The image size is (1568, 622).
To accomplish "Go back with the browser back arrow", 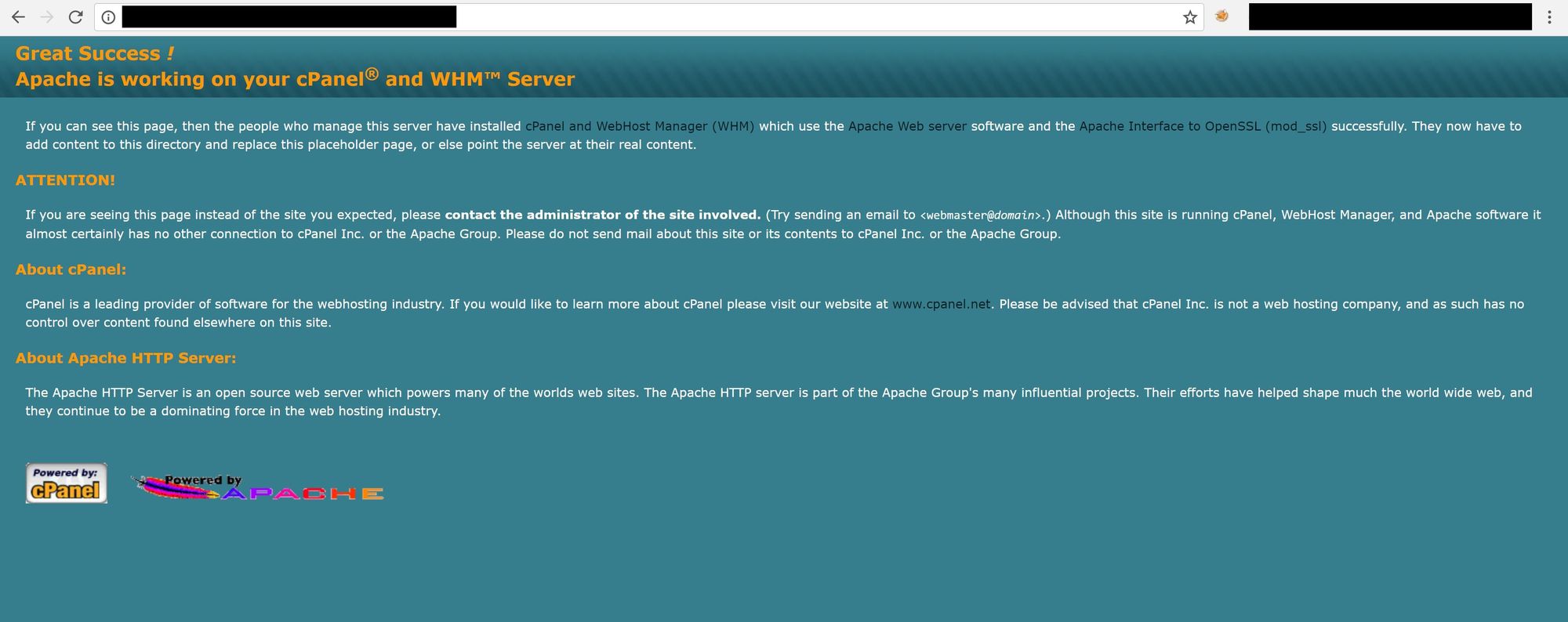I will pos(18,17).
